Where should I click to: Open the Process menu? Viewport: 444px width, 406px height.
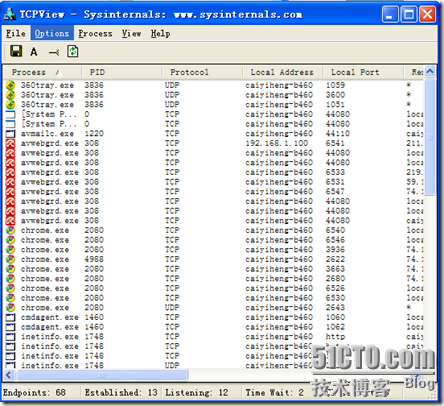(95, 33)
